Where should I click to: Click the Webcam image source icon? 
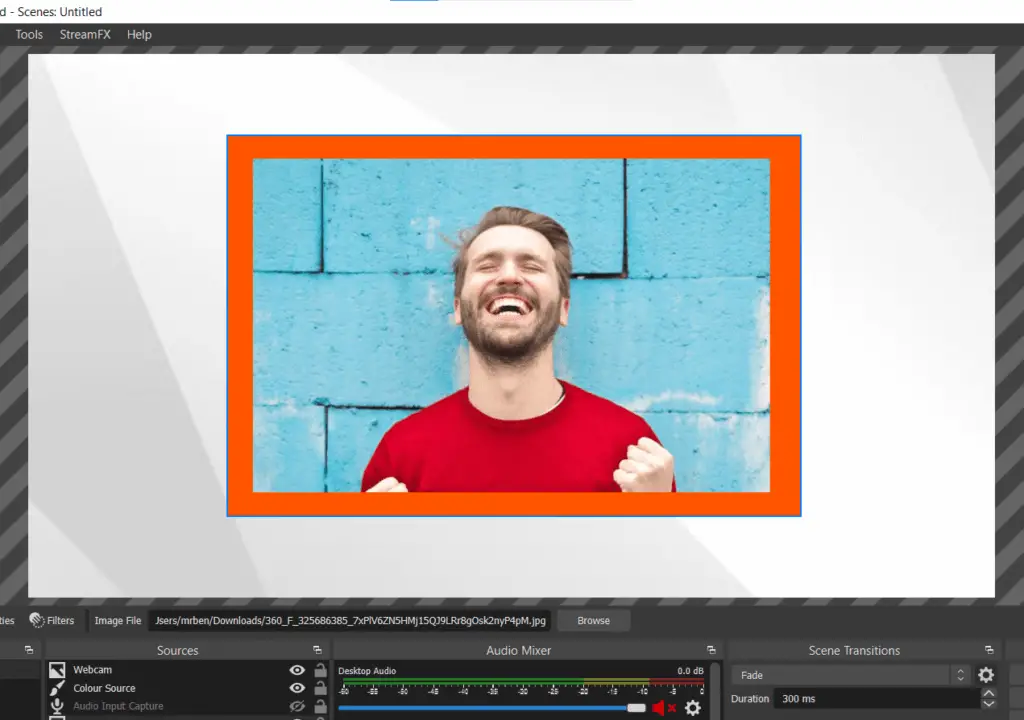click(x=57, y=670)
